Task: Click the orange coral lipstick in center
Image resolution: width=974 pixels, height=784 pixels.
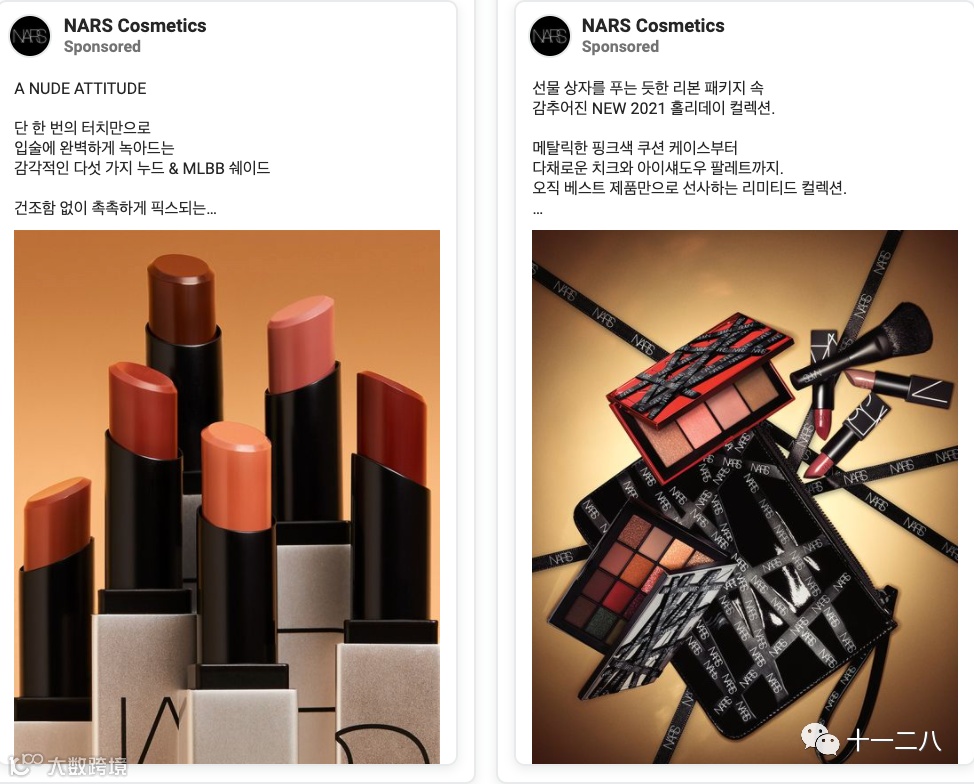Action: (x=237, y=476)
